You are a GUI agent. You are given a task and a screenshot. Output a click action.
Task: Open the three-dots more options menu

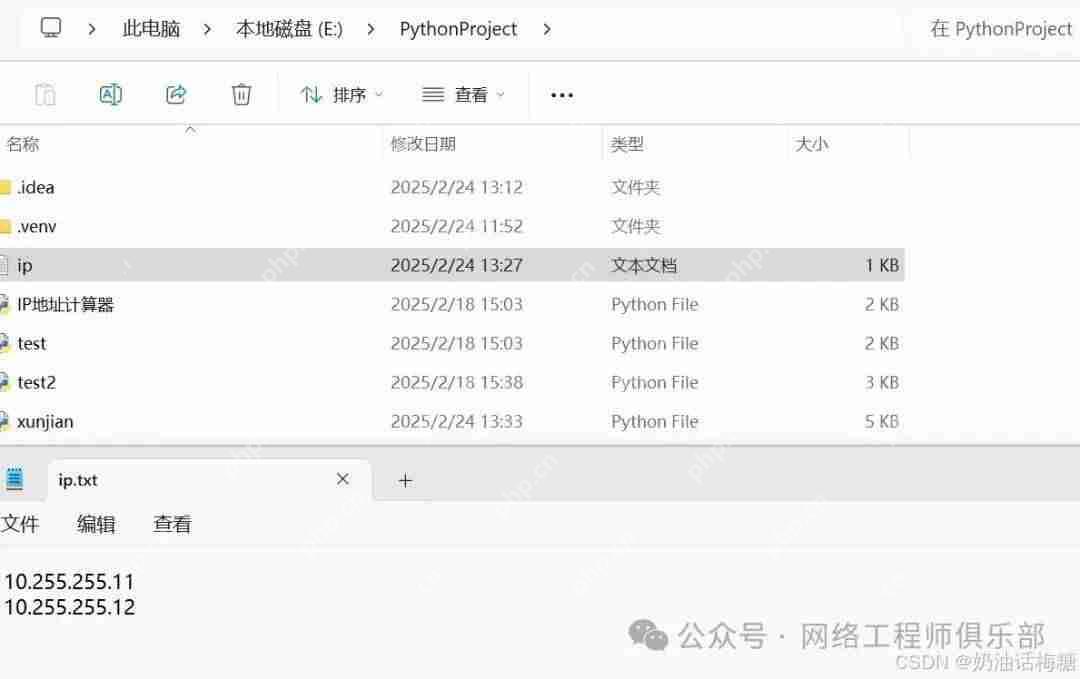tap(562, 95)
